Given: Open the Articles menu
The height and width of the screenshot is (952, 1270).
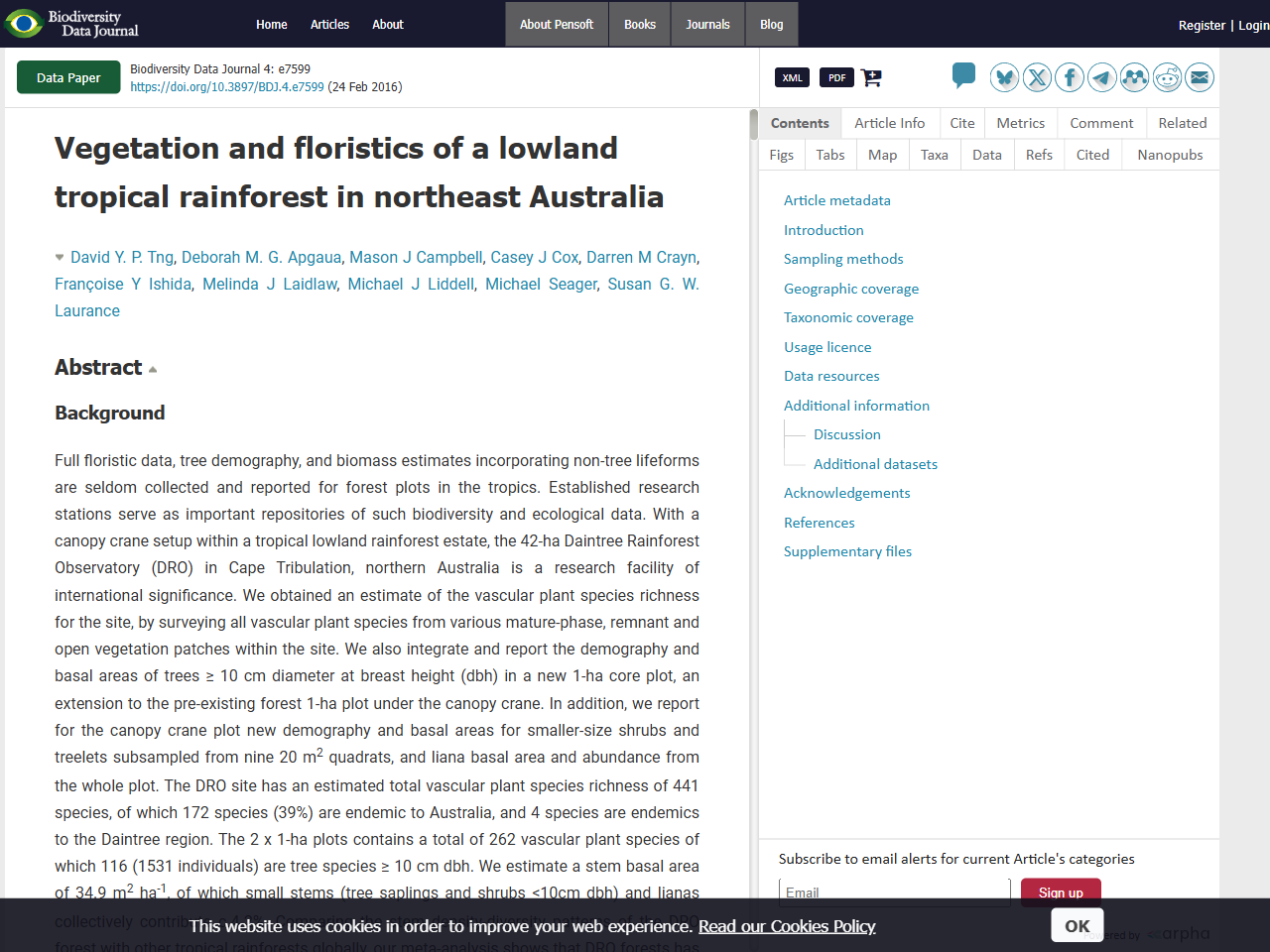Looking at the screenshot, I should coord(329,25).
